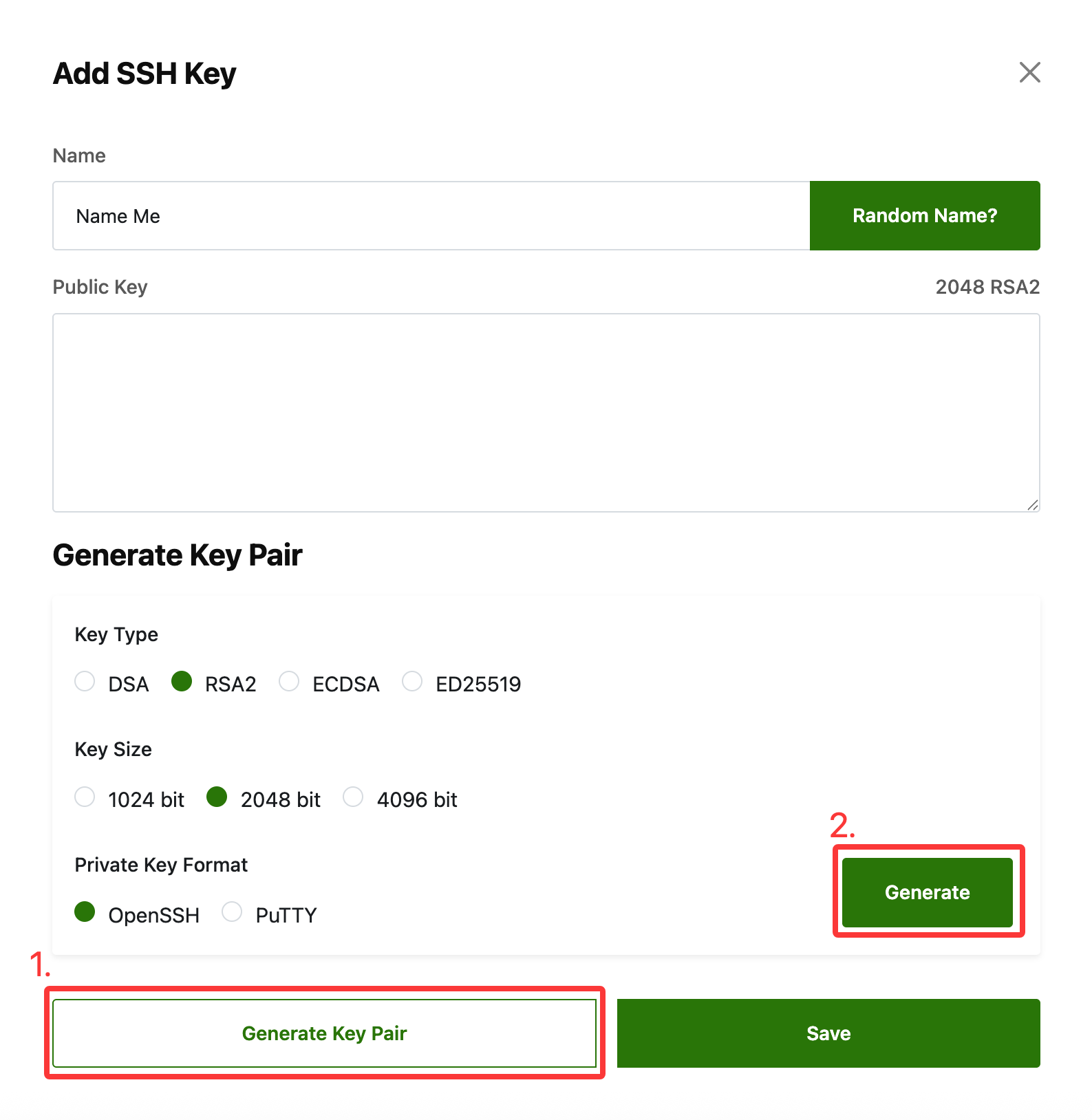
Task: Click the Public Key textarea resize handle
Action: click(1033, 505)
